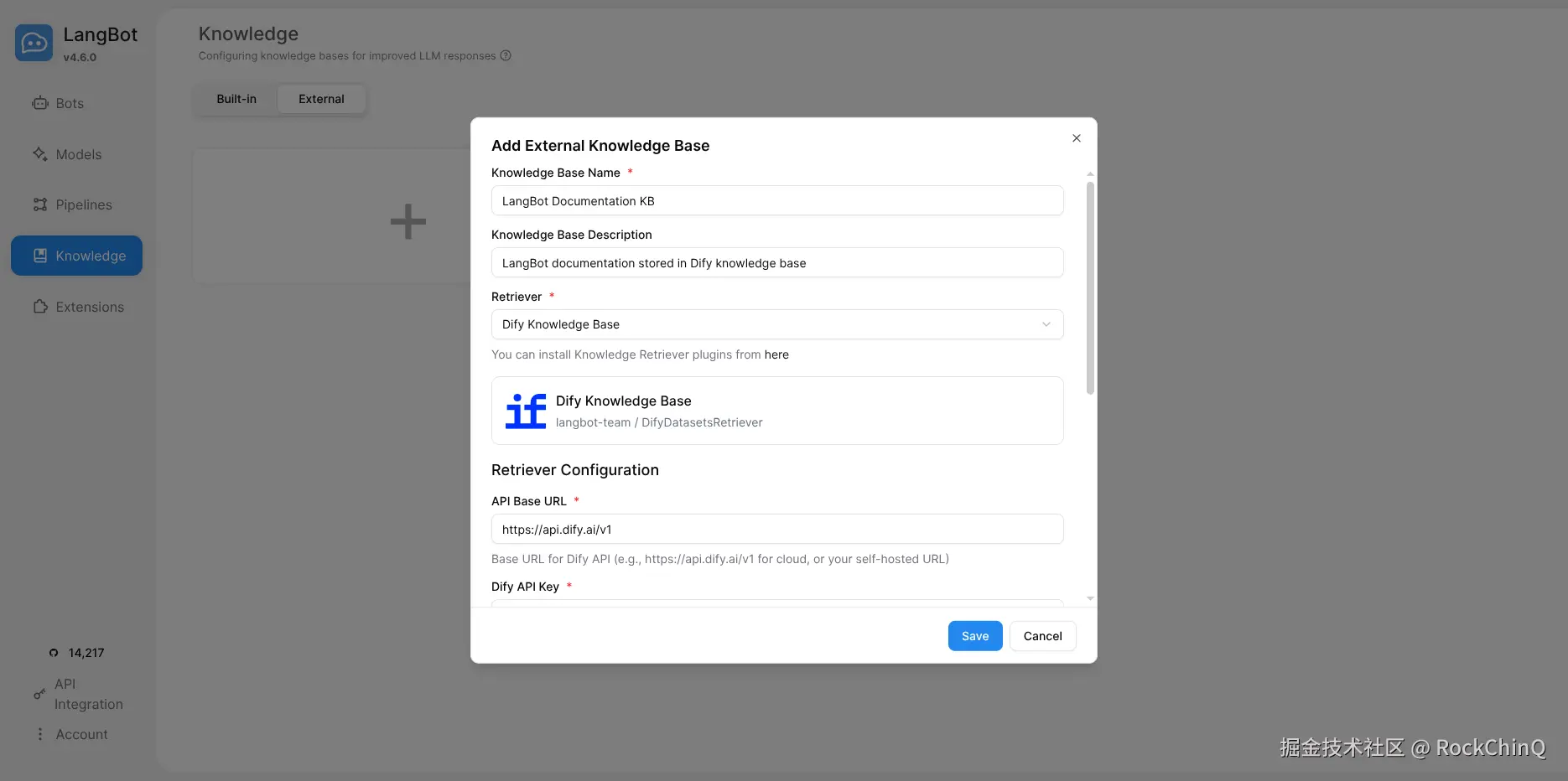Click the Dify Knowledge Base plugin logo

pos(526,411)
